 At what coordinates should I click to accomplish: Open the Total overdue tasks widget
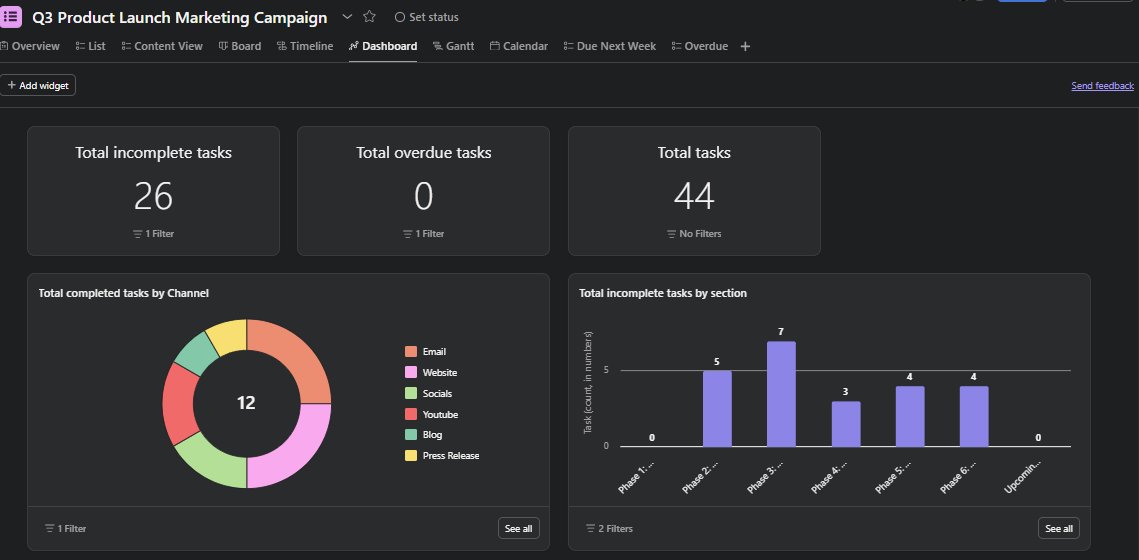[x=423, y=191]
